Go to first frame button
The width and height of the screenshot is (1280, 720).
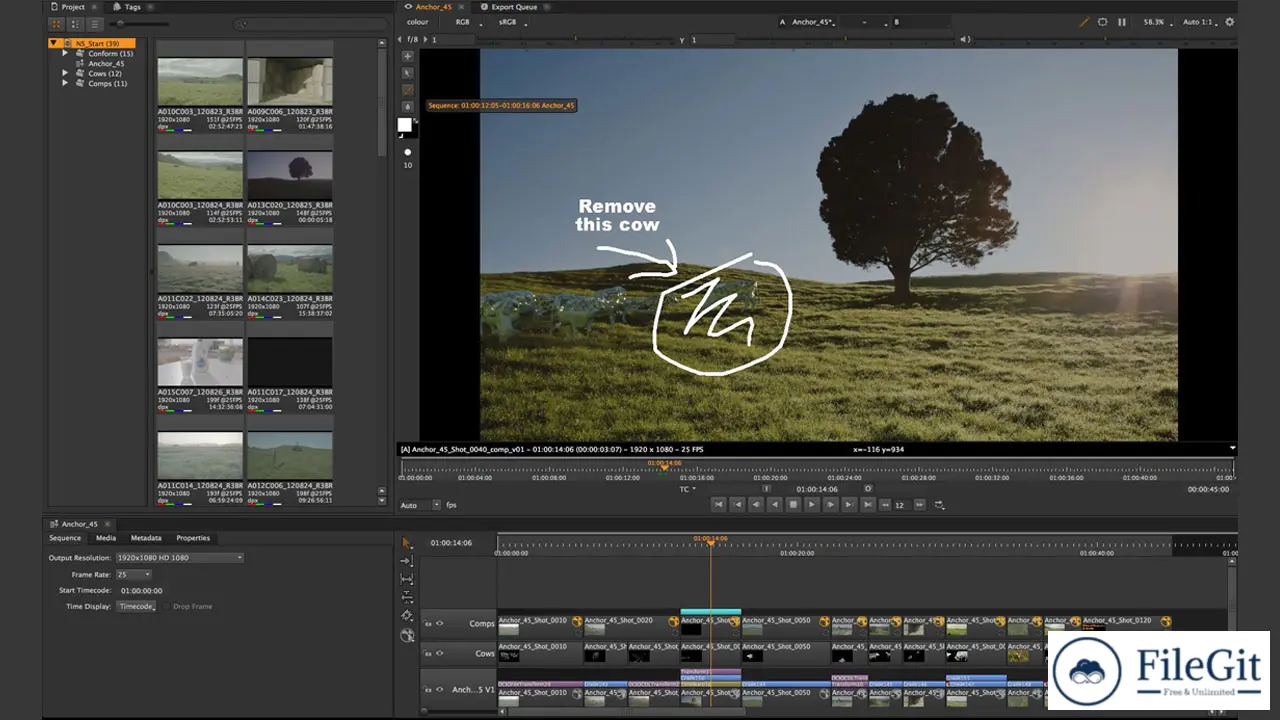tap(718, 505)
